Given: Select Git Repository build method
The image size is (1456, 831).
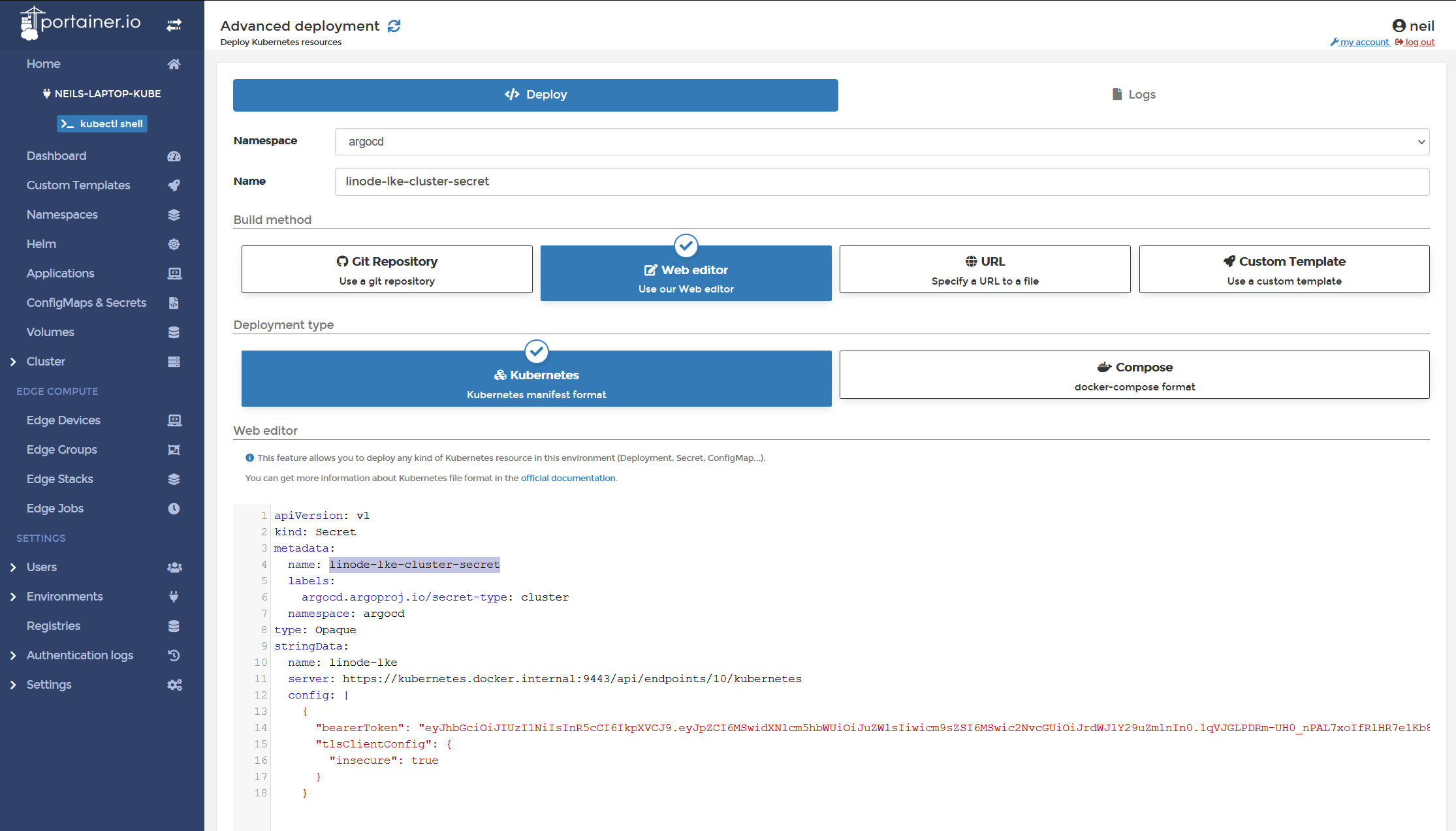Looking at the screenshot, I should (387, 270).
